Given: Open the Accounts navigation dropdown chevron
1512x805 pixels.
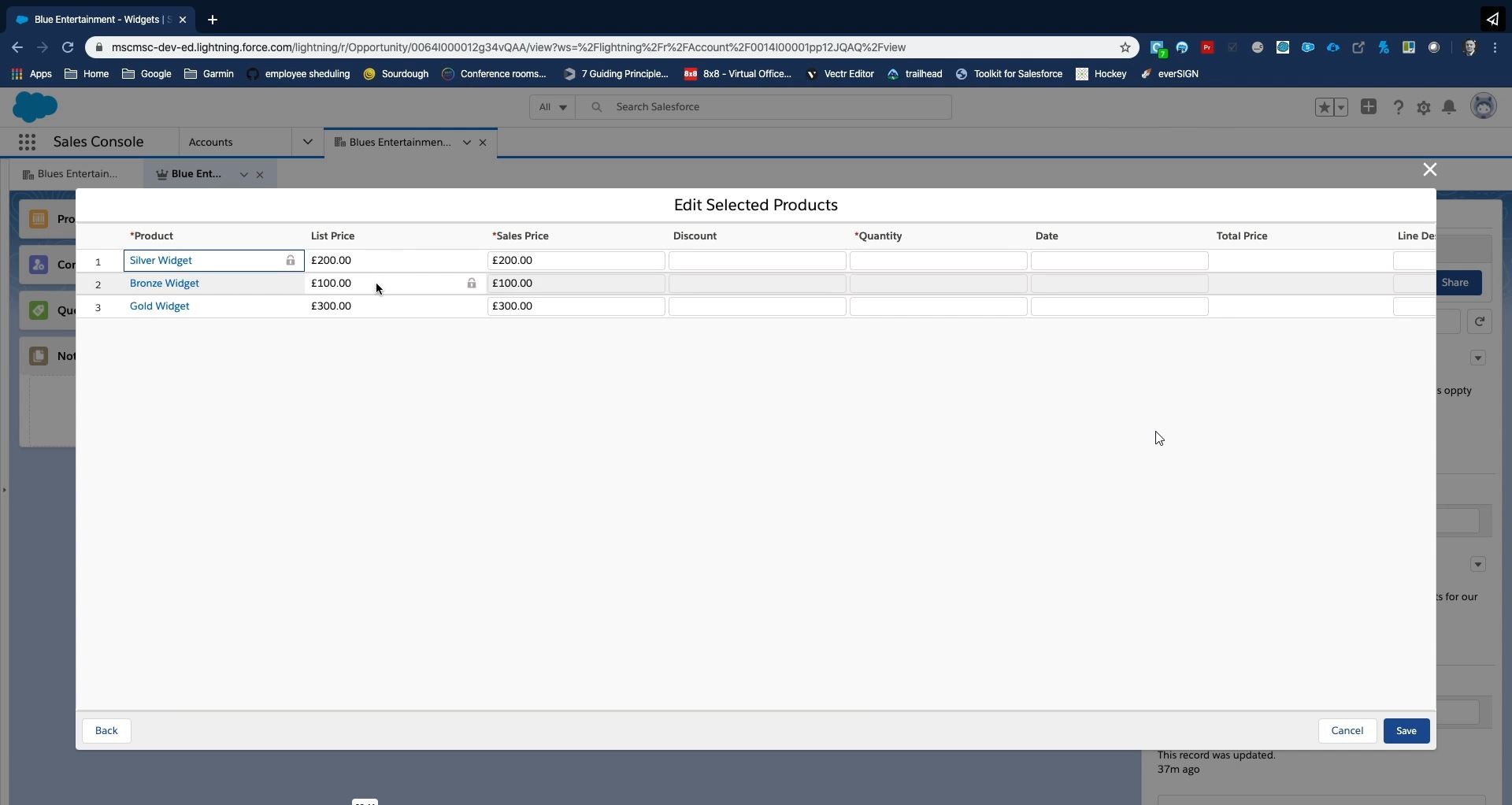Looking at the screenshot, I should (x=307, y=143).
